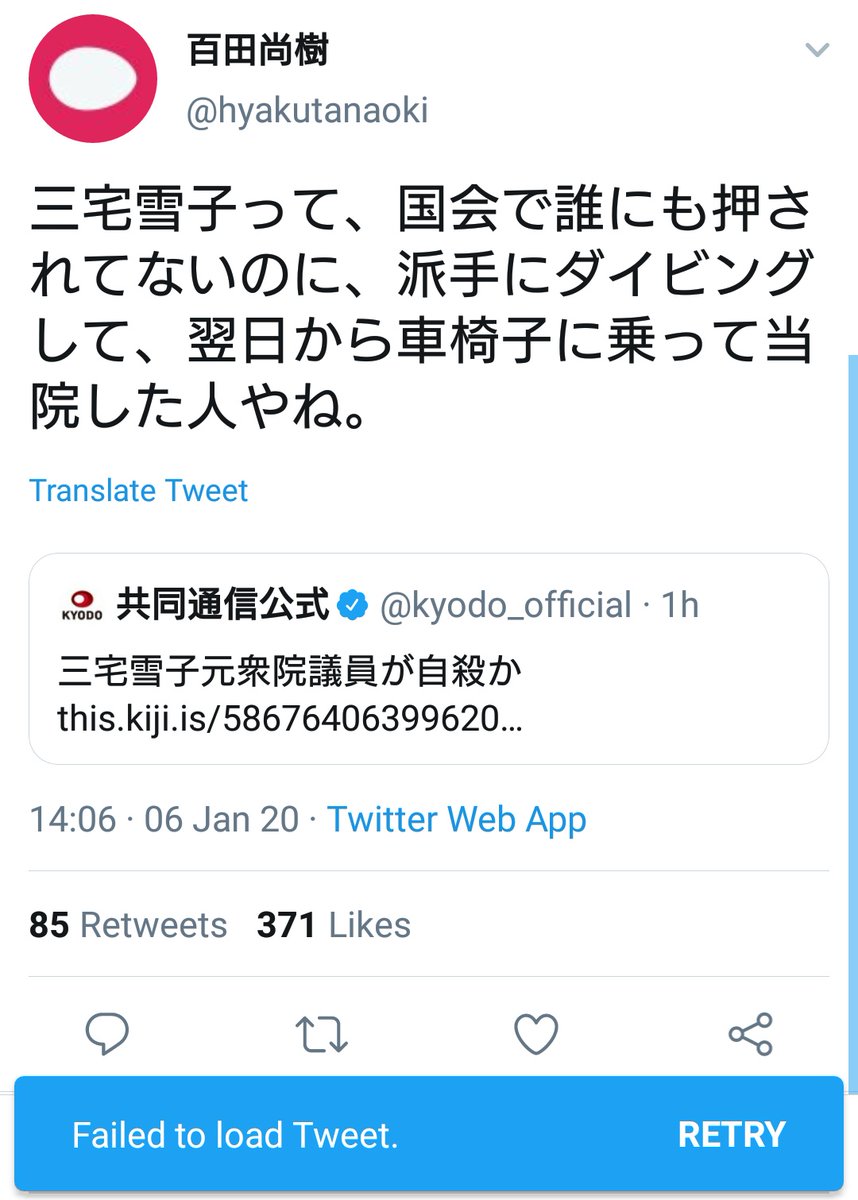The height and width of the screenshot is (1200, 858).
Task: Expand the tweet options chevron
Action: 817,50
